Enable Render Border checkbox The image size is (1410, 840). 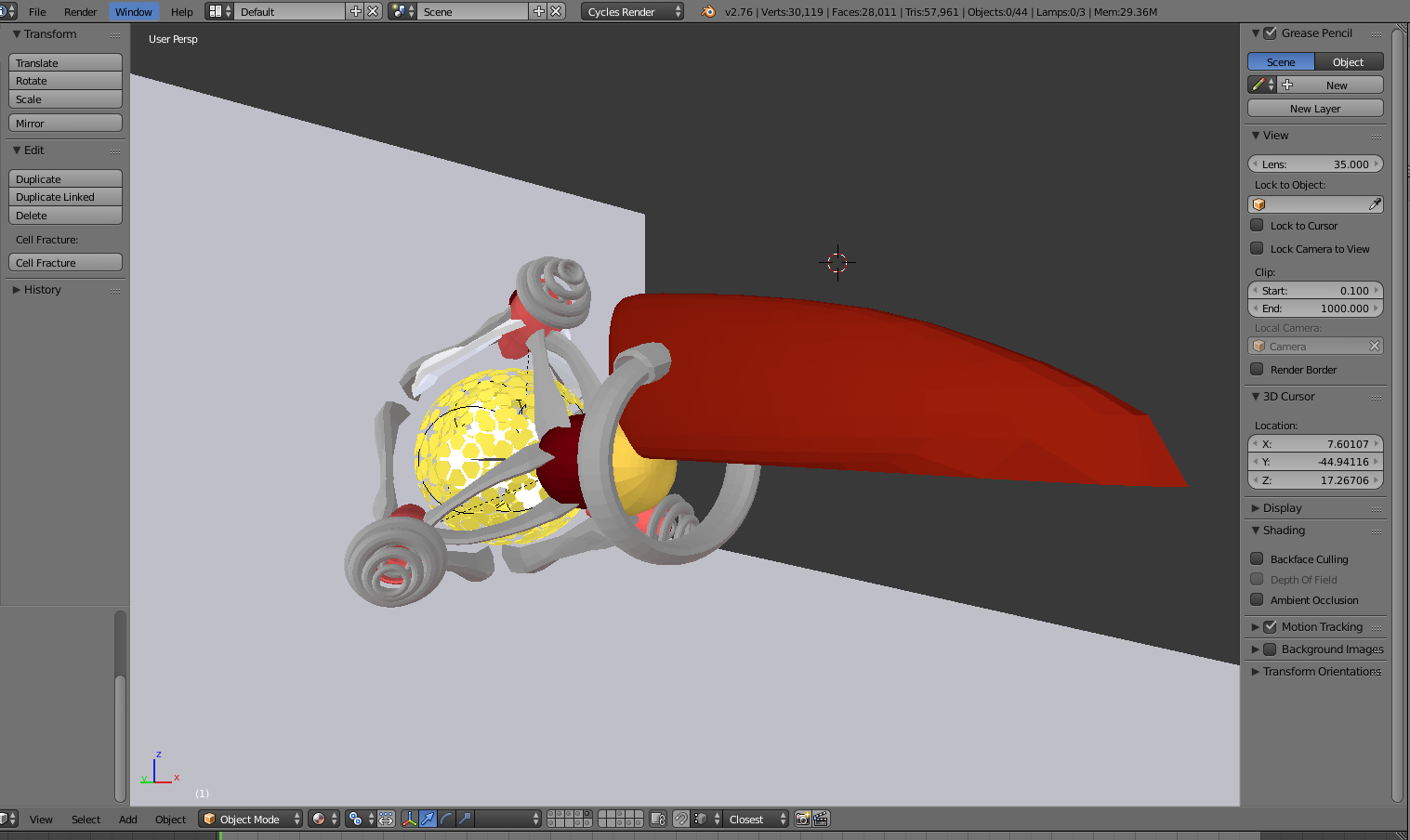tap(1257, 369)
